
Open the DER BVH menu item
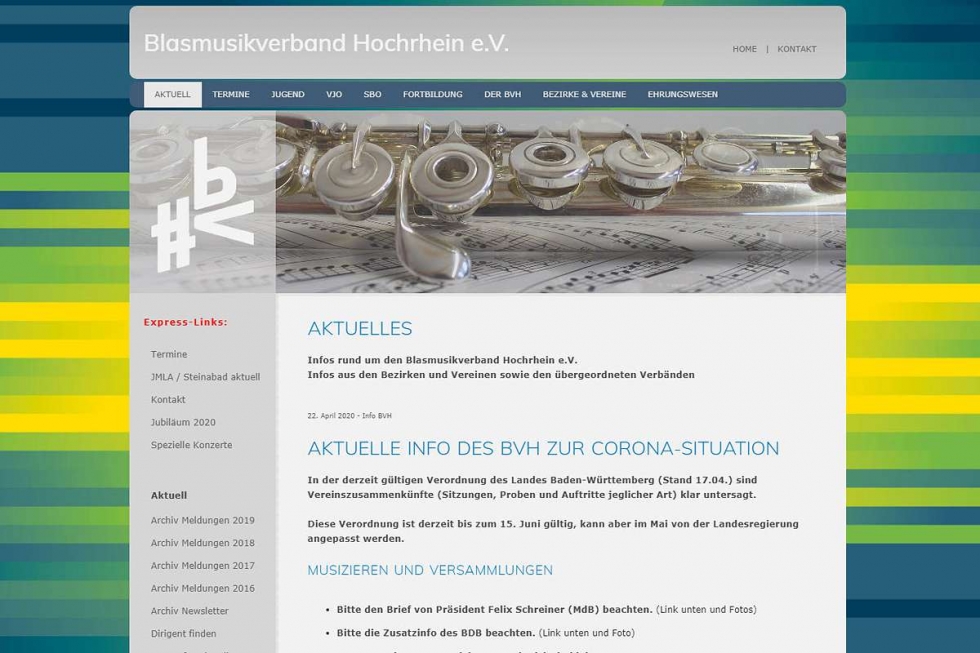click(x=502, y=94)
